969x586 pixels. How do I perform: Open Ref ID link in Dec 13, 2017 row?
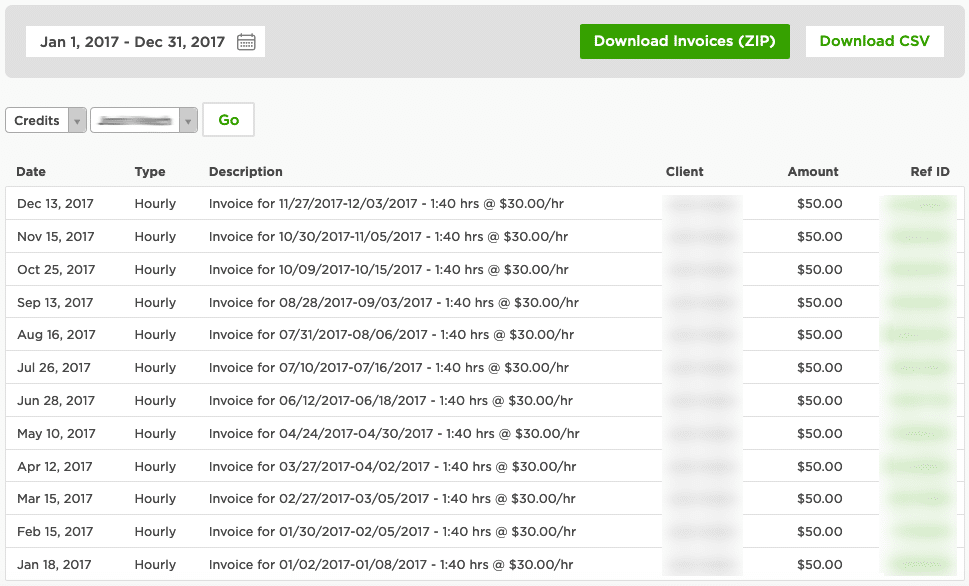[x=918, y=205]
